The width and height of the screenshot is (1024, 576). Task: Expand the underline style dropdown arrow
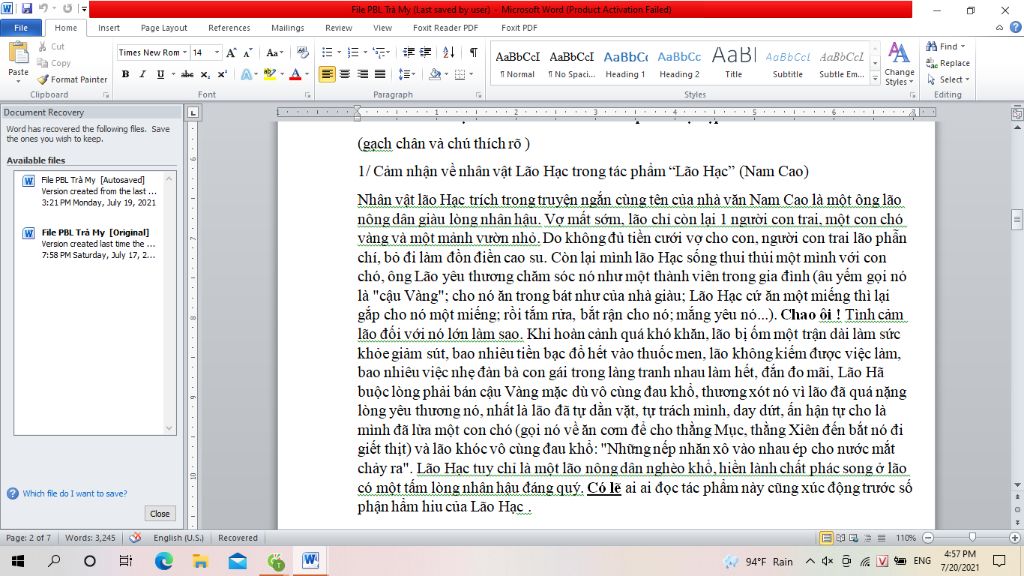coord(173,74)
